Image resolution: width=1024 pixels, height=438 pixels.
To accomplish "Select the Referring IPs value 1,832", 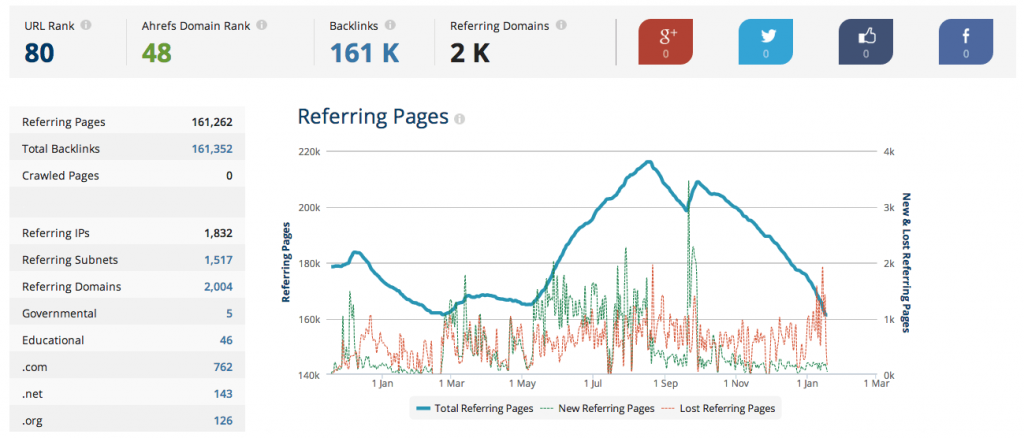I will point(219,233).
